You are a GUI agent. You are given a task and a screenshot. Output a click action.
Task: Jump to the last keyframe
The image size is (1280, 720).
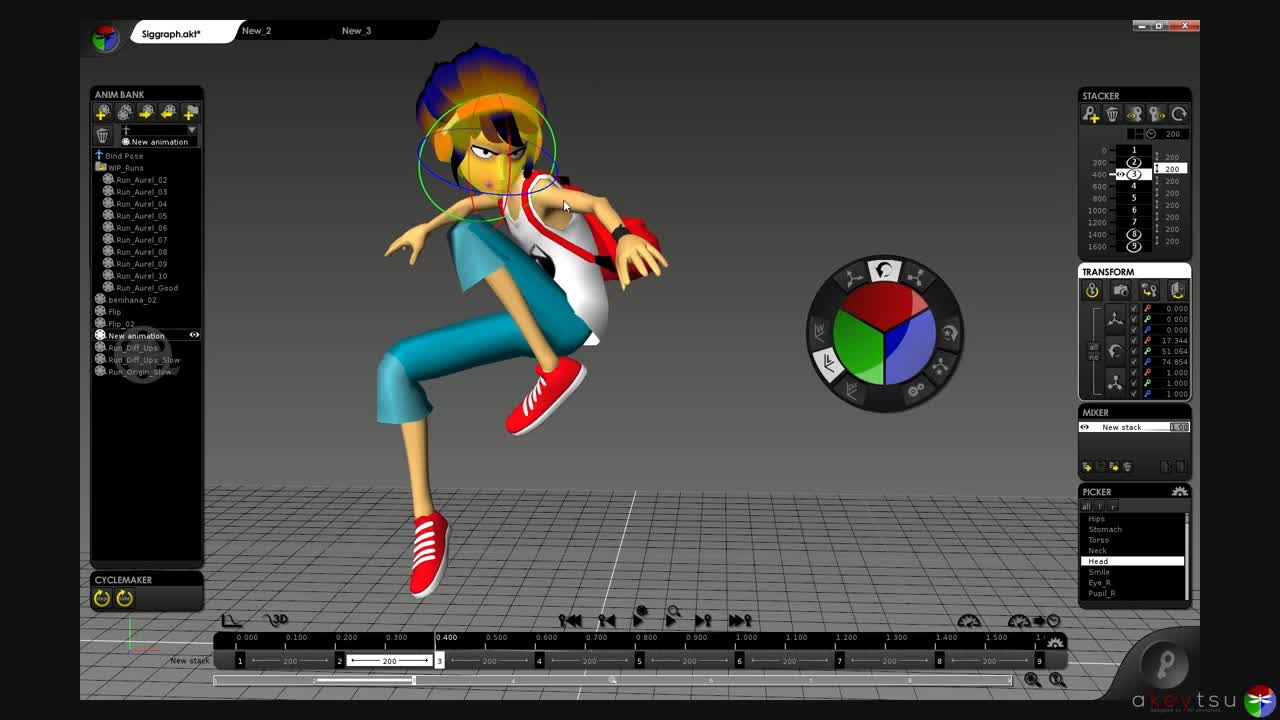[x=740, y=621]
